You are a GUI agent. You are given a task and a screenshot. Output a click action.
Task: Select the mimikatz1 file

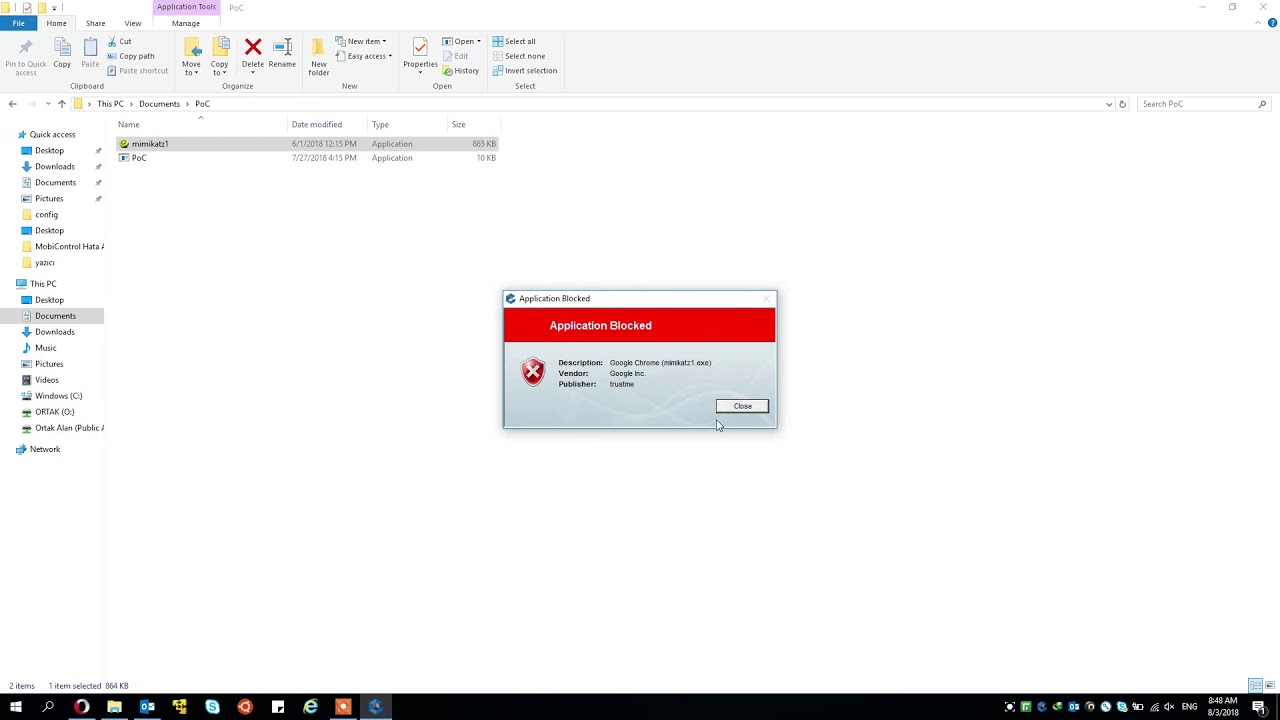pyautogui.click(x=307, y=144)
